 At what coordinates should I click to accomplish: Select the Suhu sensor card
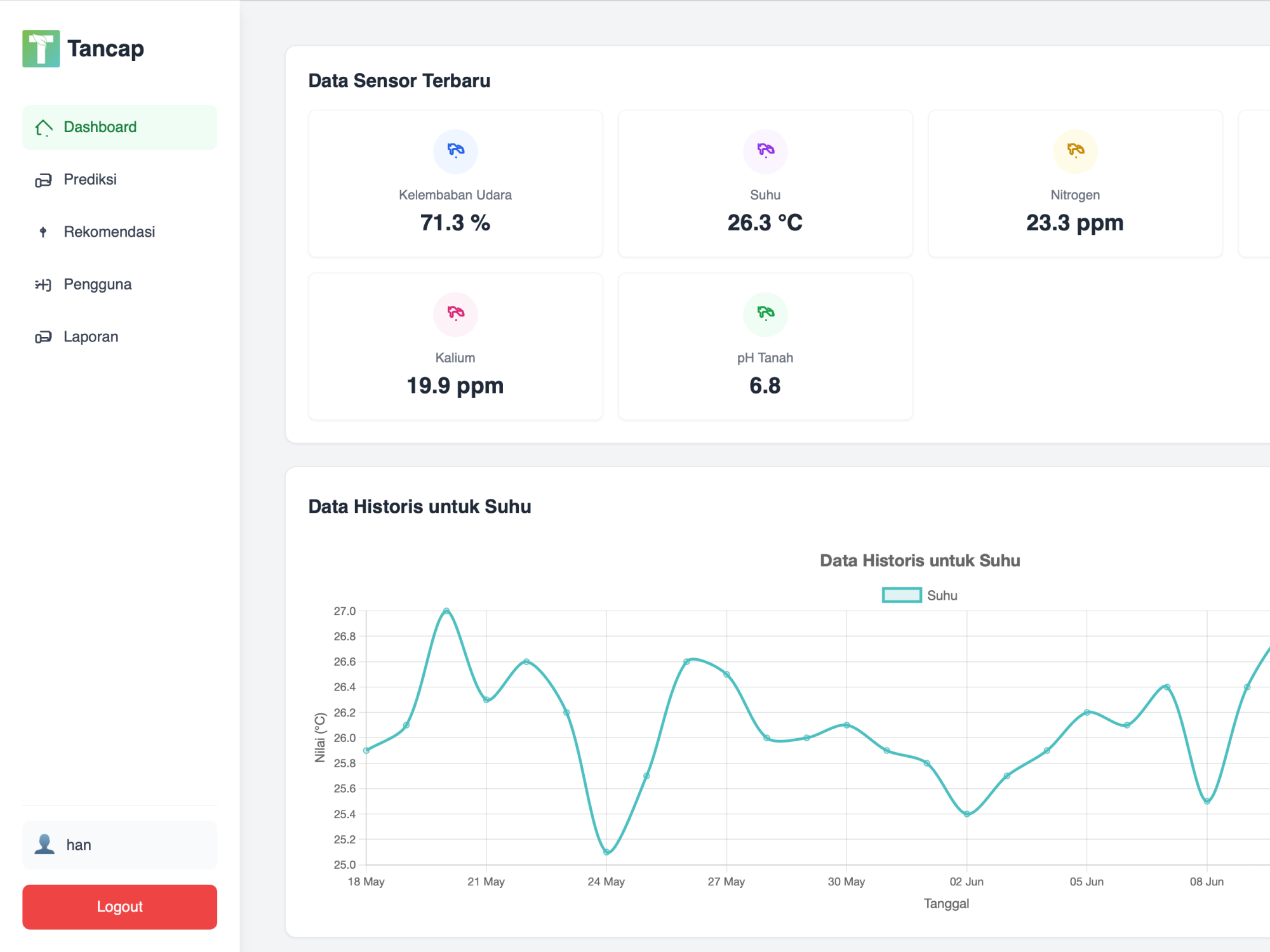pos(765,183)
